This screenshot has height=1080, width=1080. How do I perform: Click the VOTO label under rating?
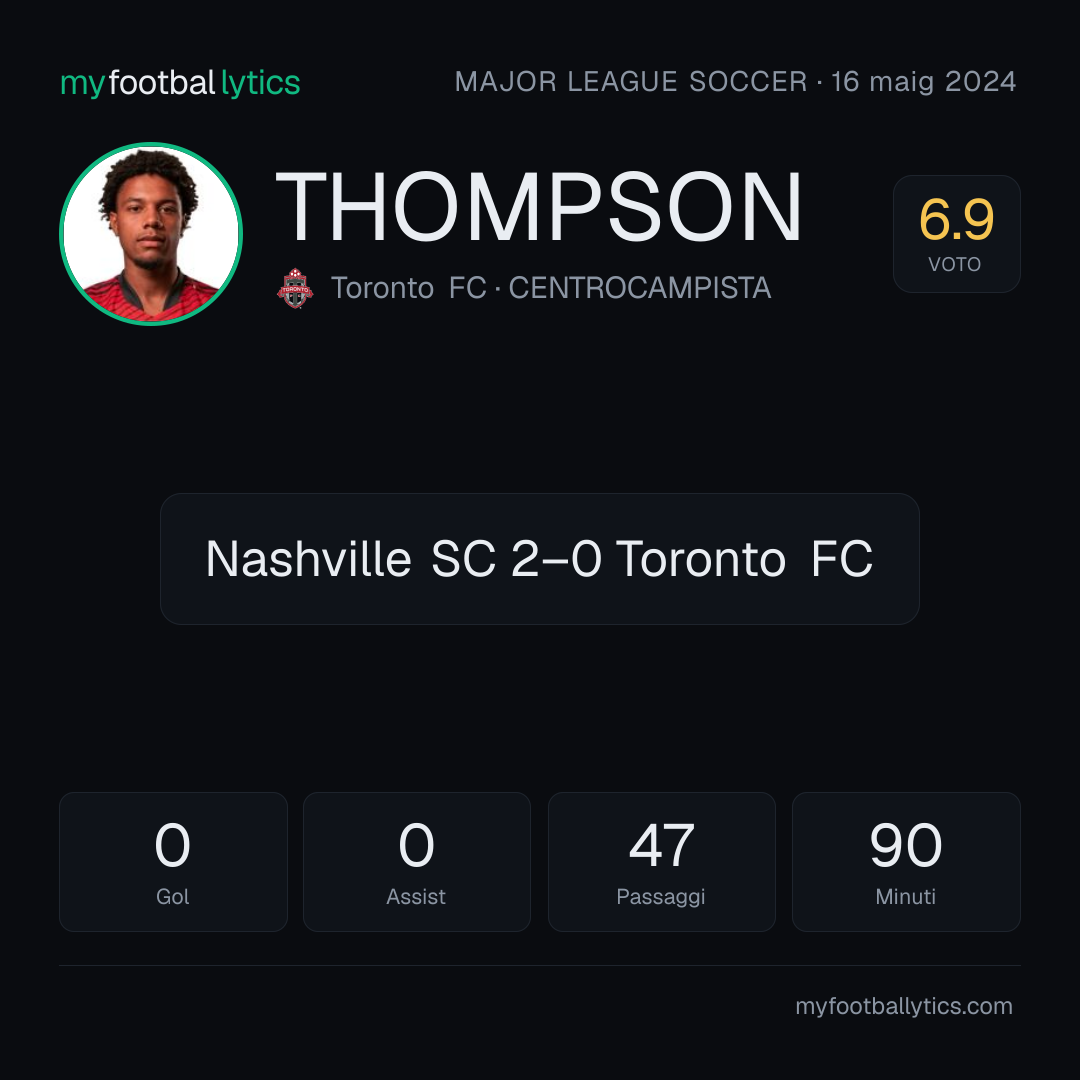point(955,264)
